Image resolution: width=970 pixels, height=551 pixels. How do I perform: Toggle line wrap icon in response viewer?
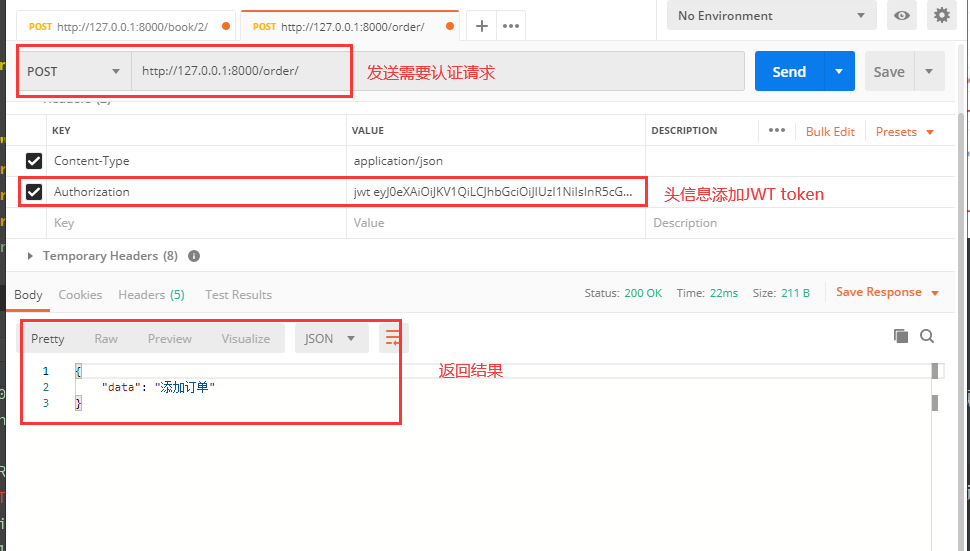click(x=393, y=338)
